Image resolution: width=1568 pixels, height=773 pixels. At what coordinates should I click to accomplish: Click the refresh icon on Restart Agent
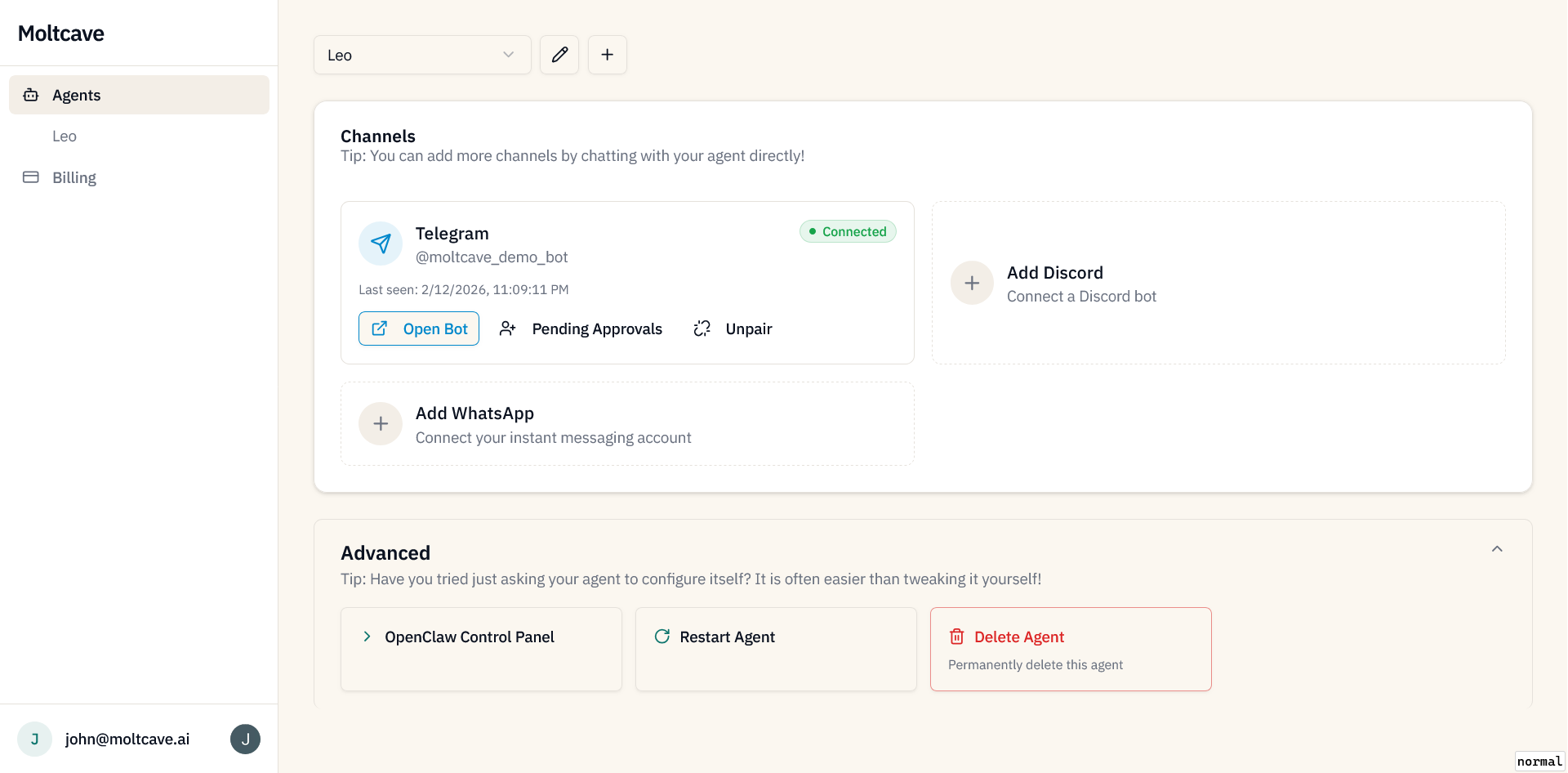pos(662,637)
